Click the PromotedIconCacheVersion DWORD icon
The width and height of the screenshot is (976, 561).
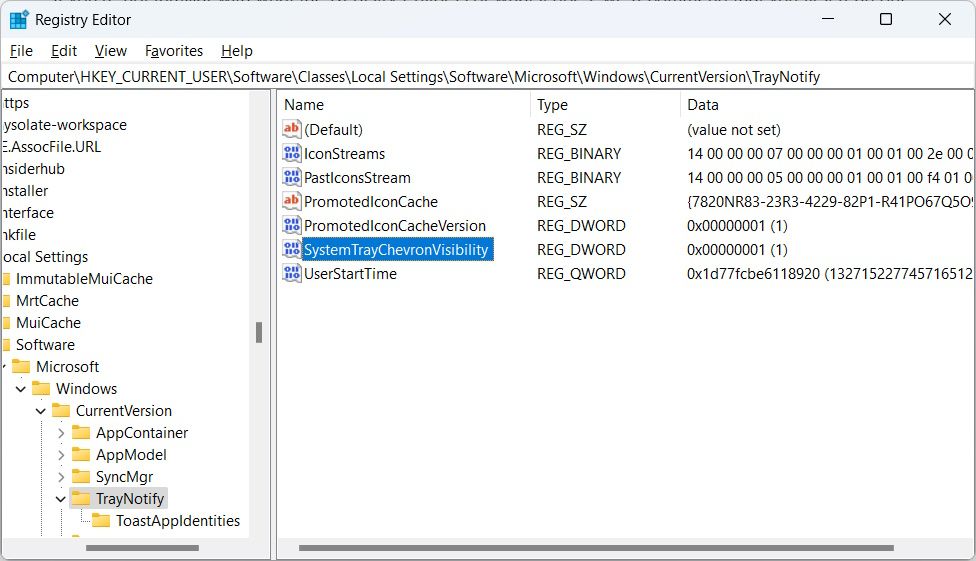291,225
